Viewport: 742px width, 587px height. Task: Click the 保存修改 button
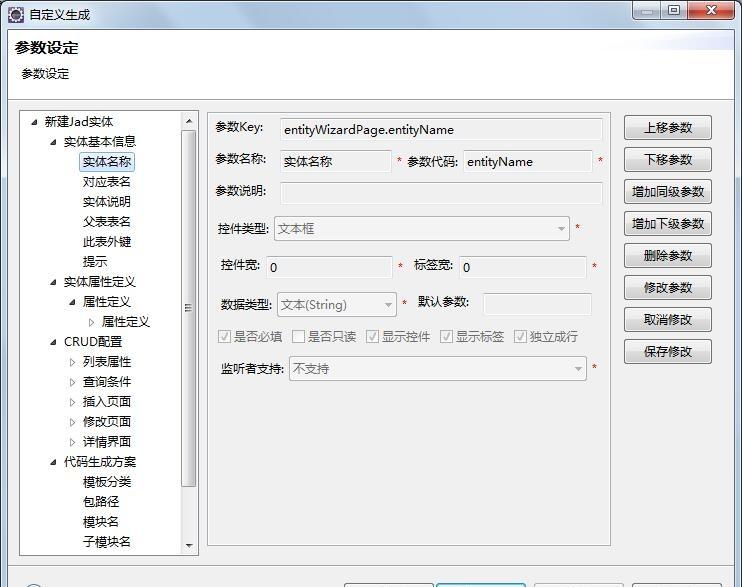pyautogui.click(x=668, y=351)
